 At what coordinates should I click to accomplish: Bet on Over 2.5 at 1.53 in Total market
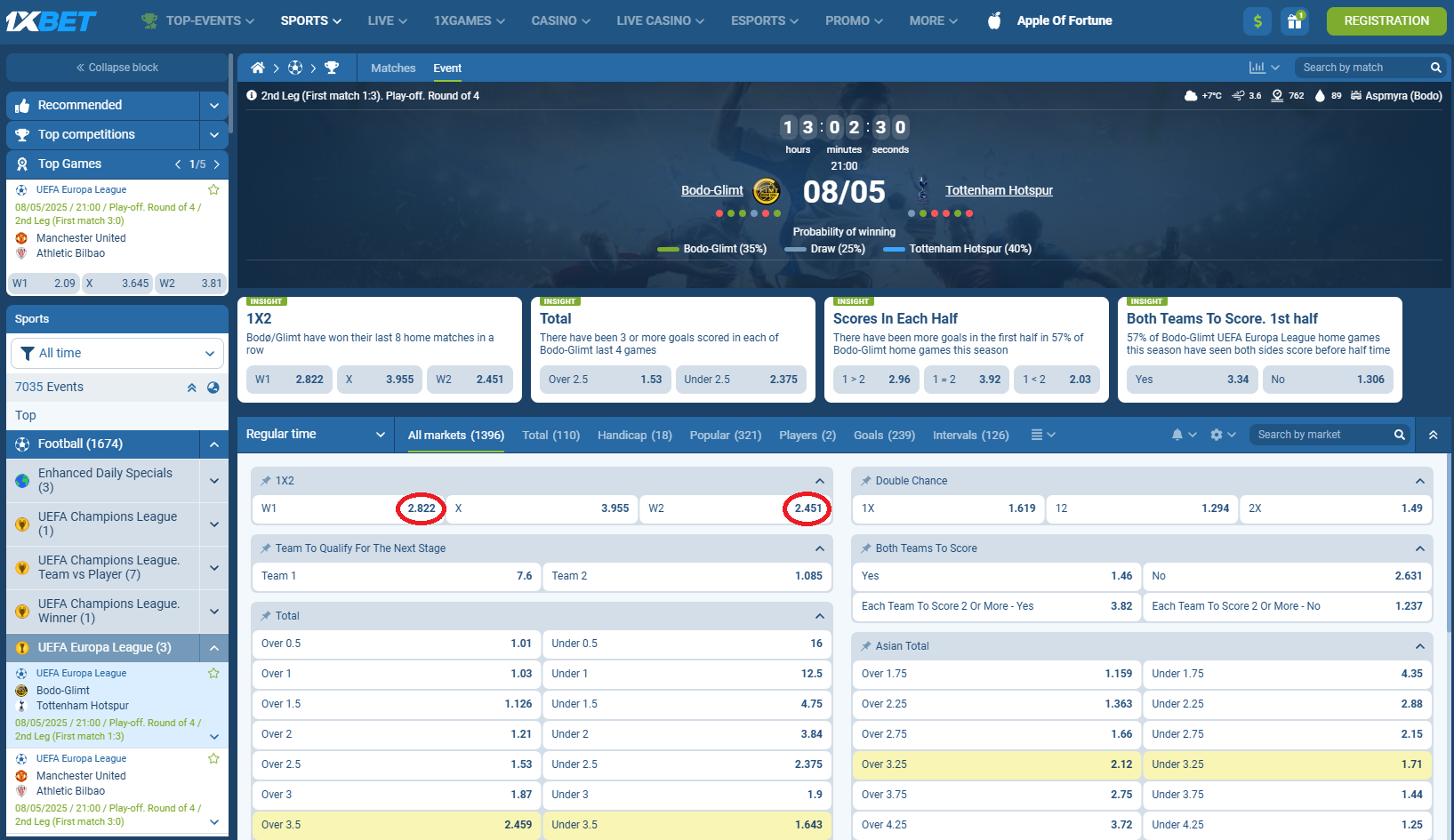click(397, 764)
